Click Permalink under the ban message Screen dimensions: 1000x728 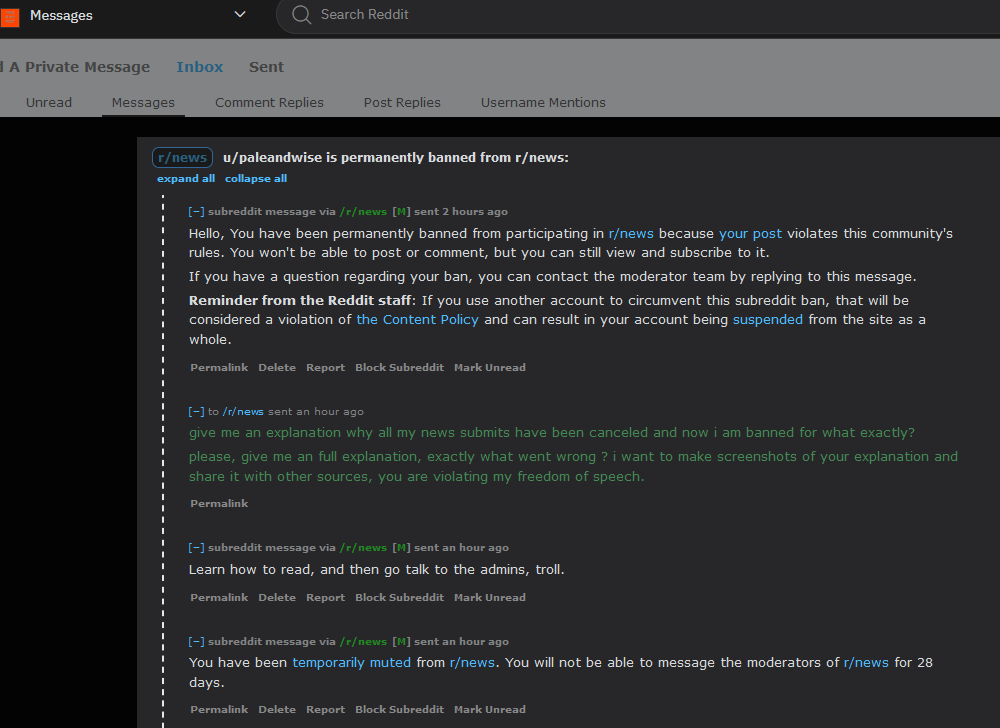click(219, 367)
